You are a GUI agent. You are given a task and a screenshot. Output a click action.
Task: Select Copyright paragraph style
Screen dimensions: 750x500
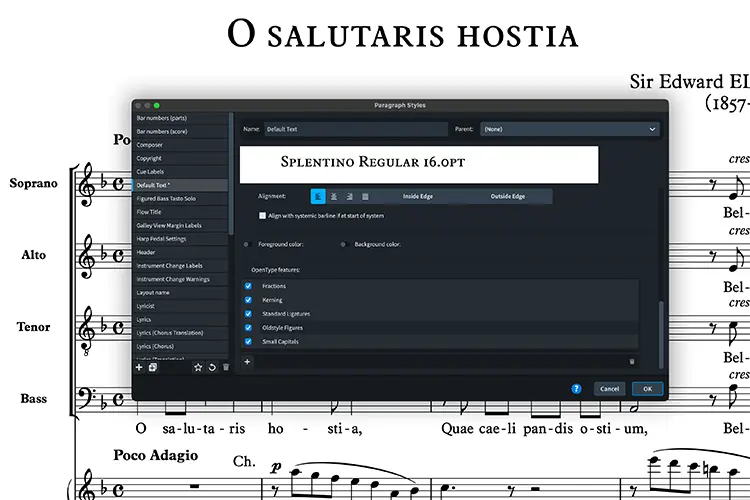tap(180, 158)
